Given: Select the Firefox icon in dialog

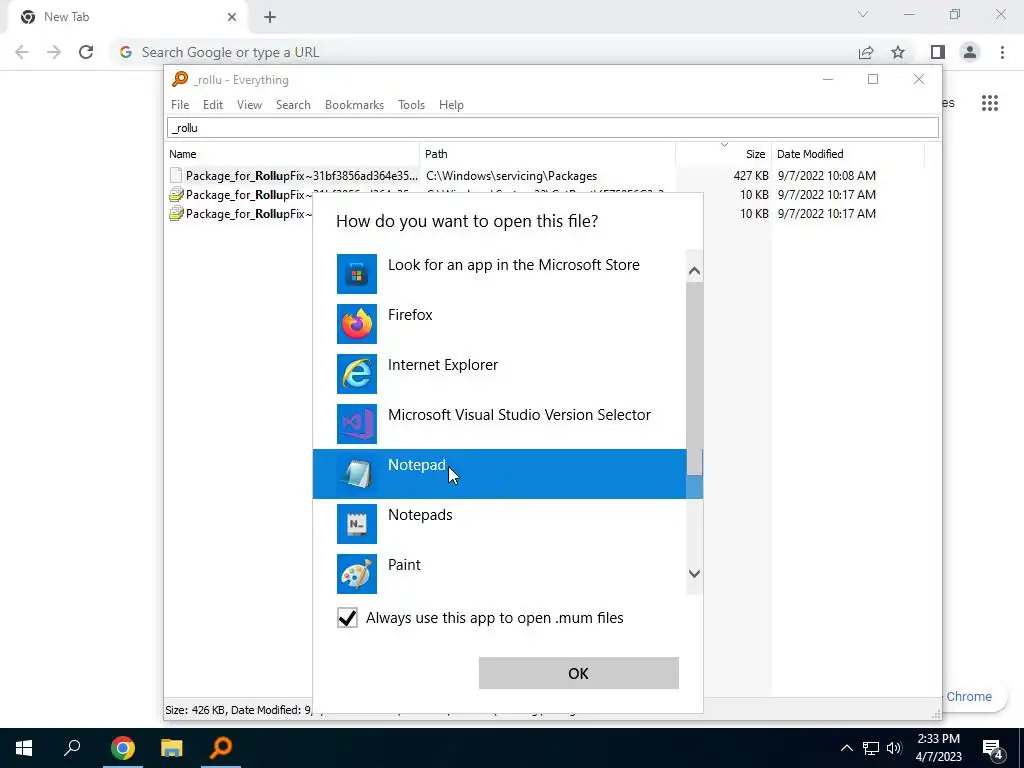Looking at the screenshot, I should pyautogui.click(x=357, y=324).
